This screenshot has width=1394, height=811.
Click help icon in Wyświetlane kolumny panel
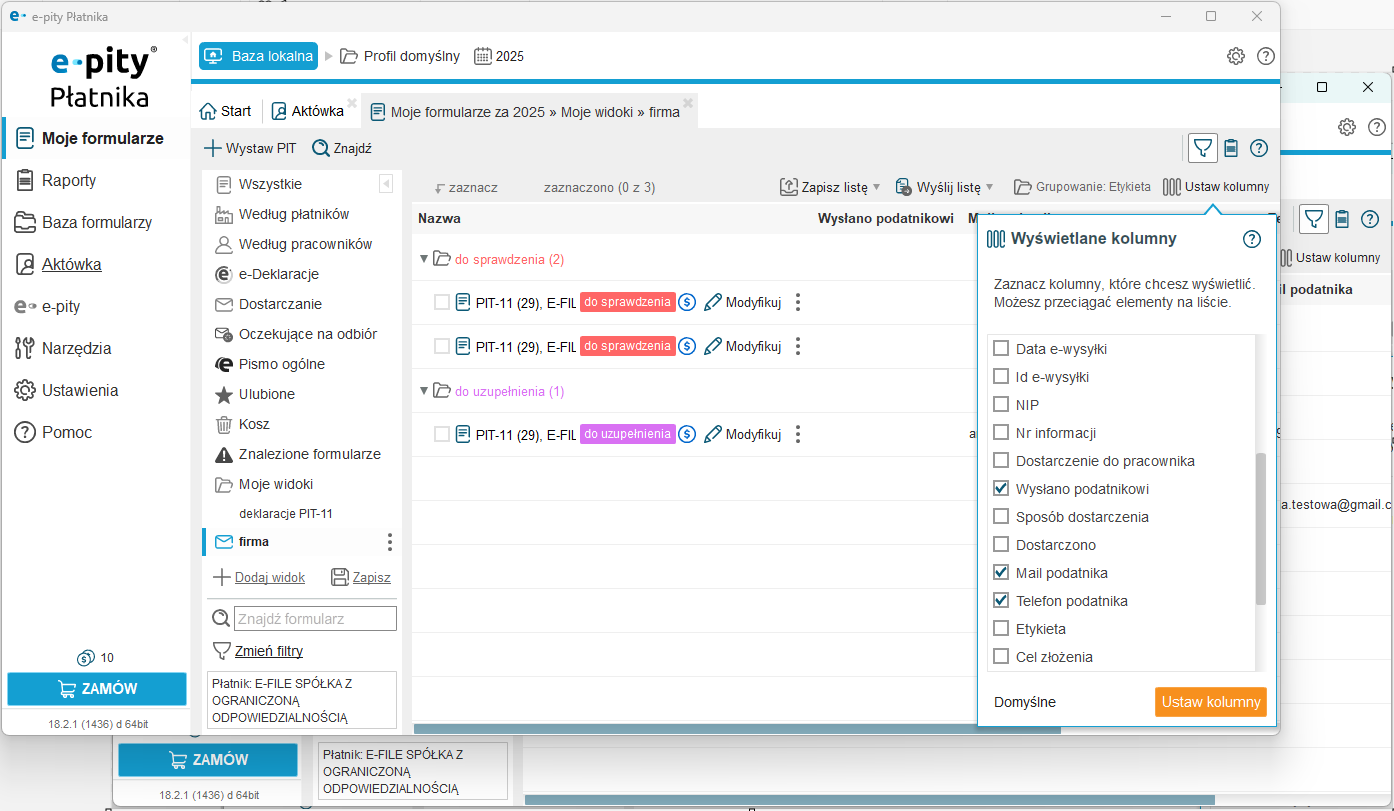click(x=1251, y=239)
